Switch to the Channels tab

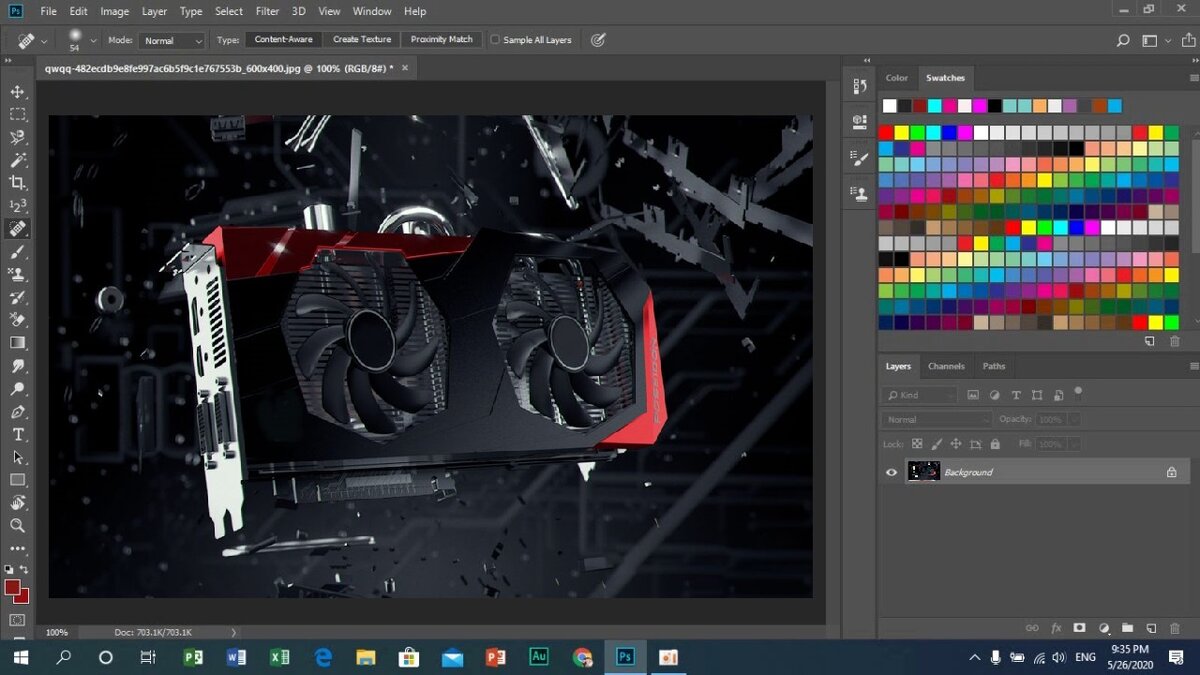[946, 366]
